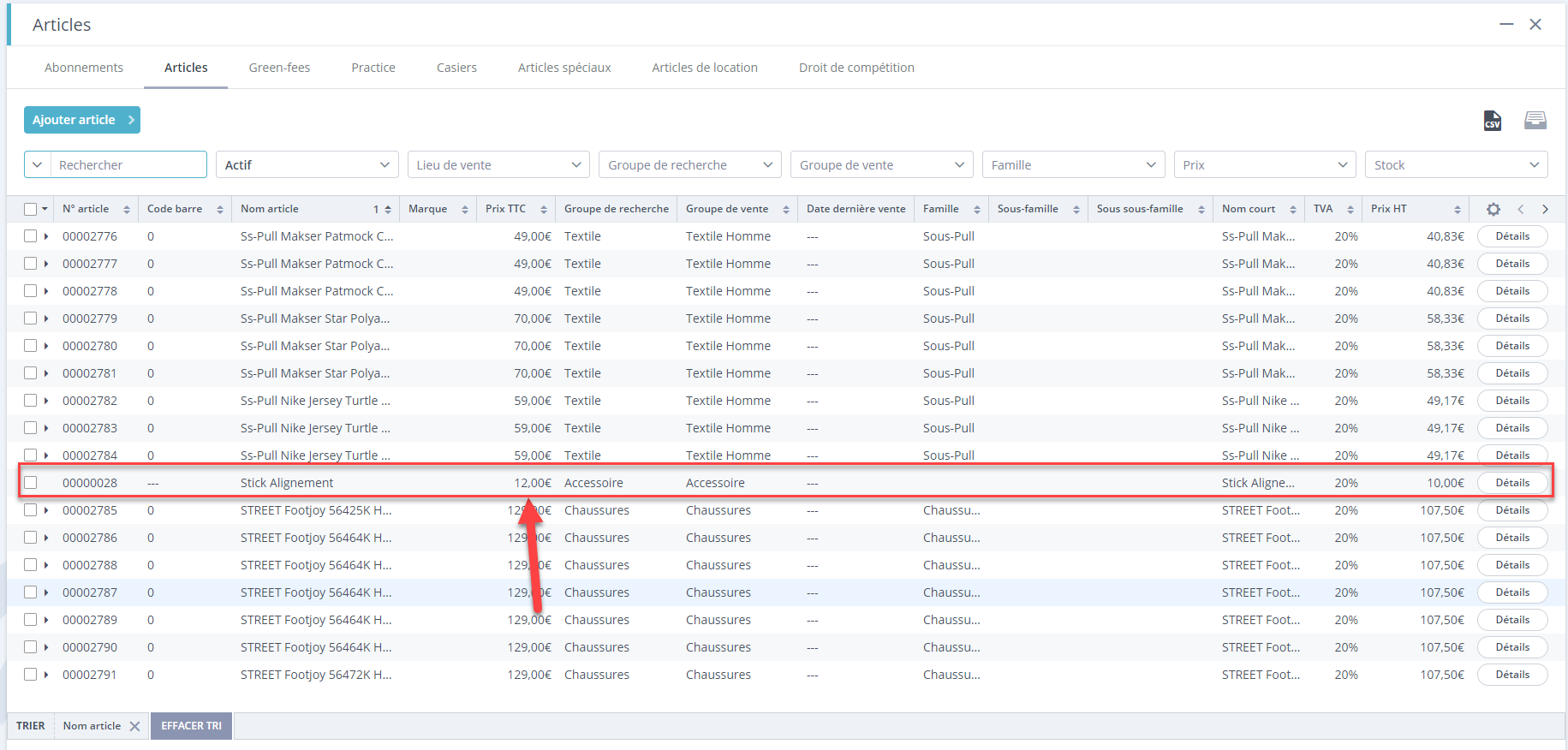Screen dimensions: 1568x750
Task: Sort by Groupe de vente column arrows
Action: [x=786, y=210]
